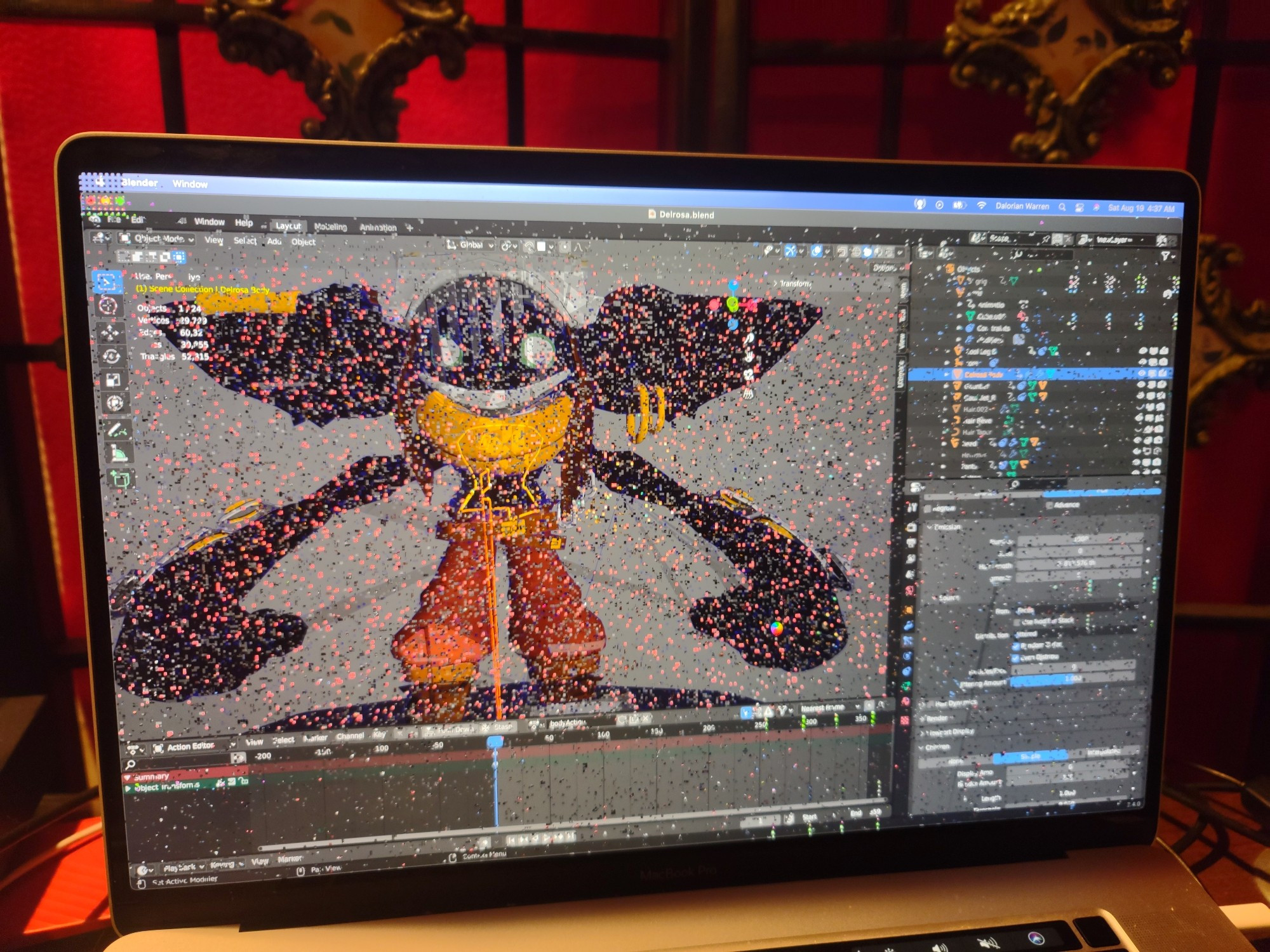This screenshot has width=1270, height=952.
Task: Toggle the Advanced checkbox
Action: click(1049, 505)
